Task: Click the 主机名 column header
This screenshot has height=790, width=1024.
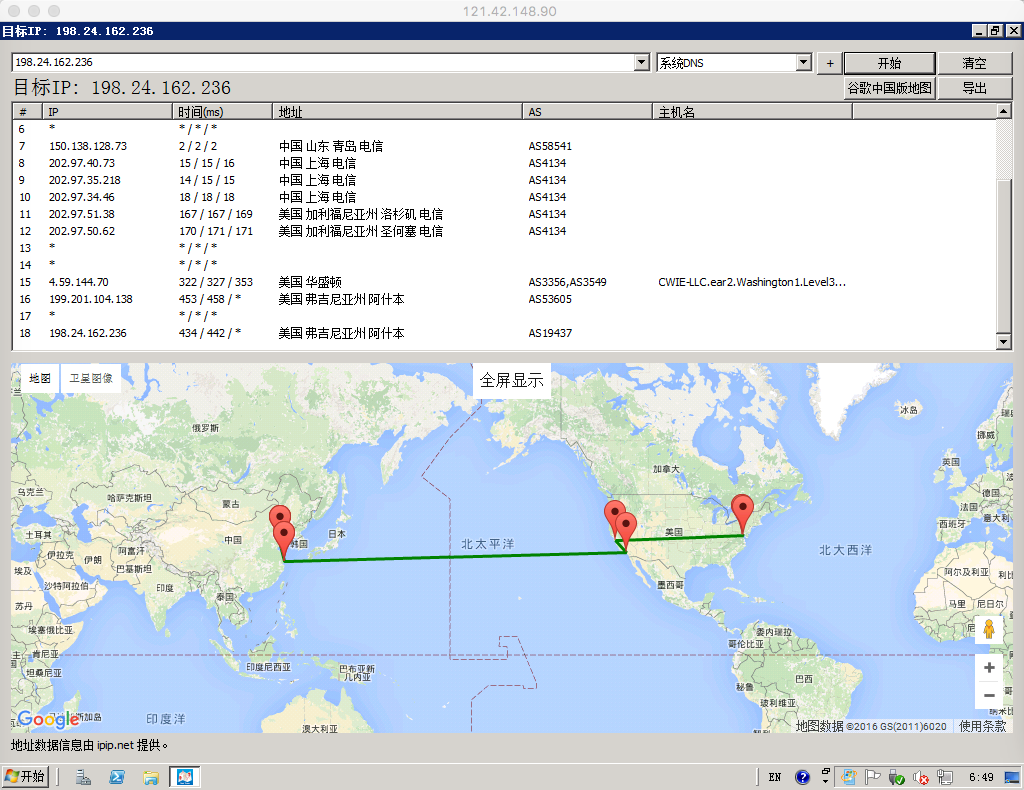Action: (752, 112)
